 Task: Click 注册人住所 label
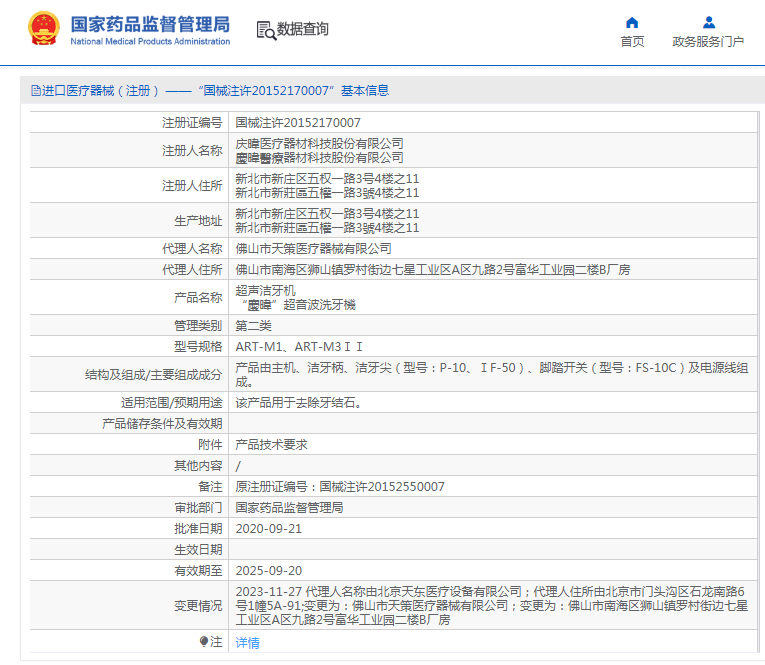[192, 185]
